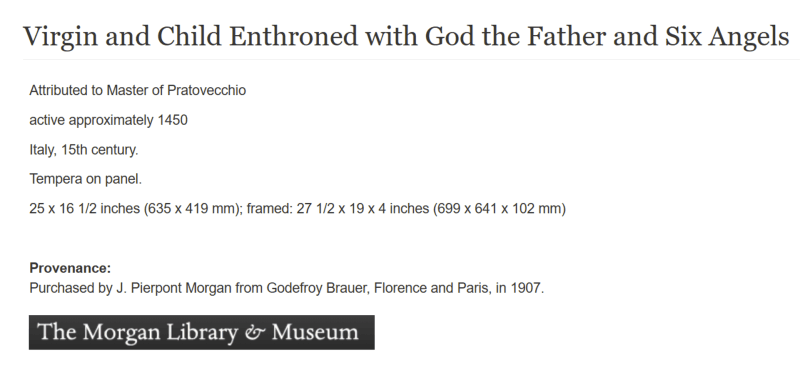This screenshot has height=378, width=800.
Task: Click the word Pratovecchio in attribution
Action: 207,90
